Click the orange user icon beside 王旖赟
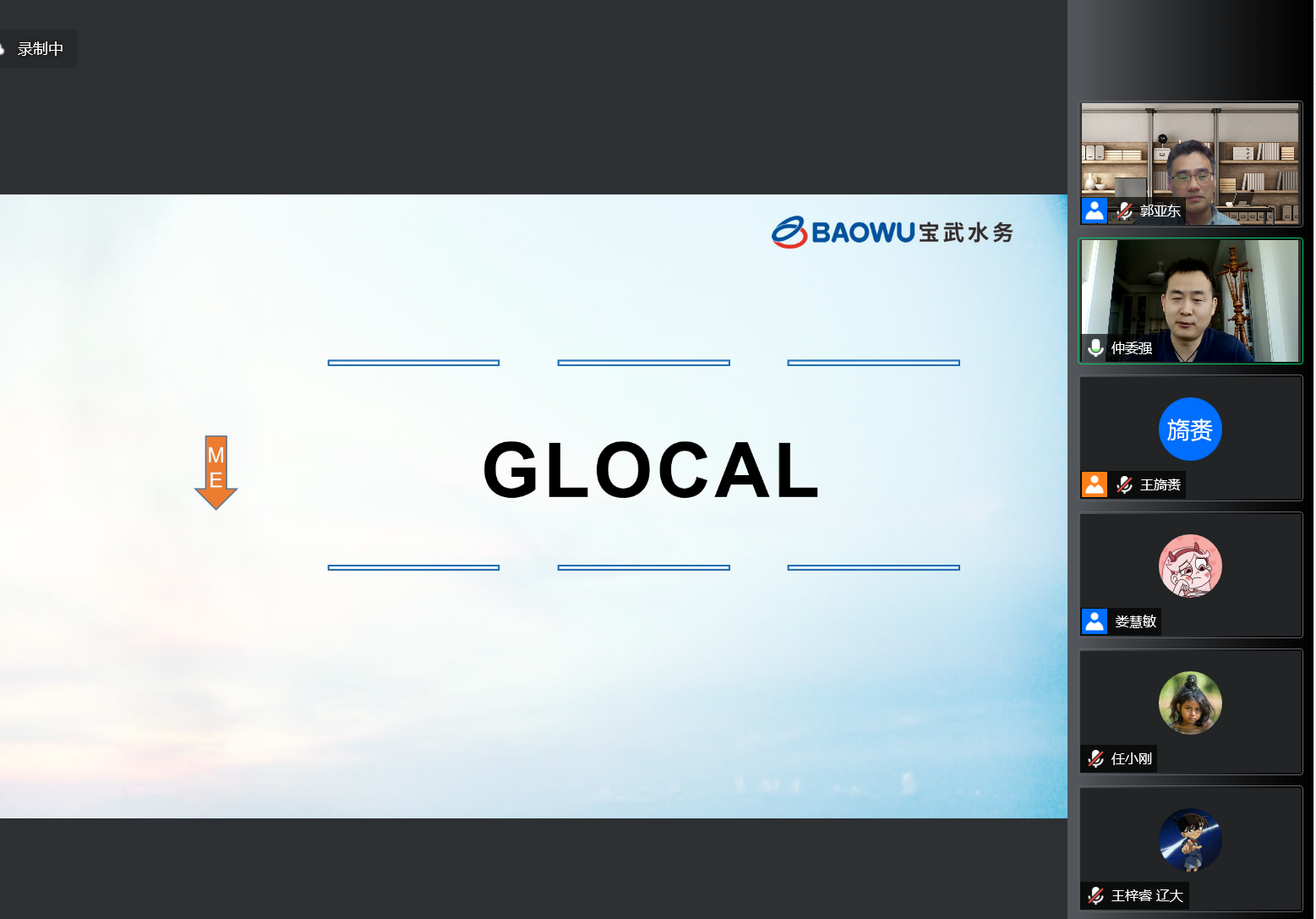This screenshot has height=919, width=1316. pos(1094,484)
